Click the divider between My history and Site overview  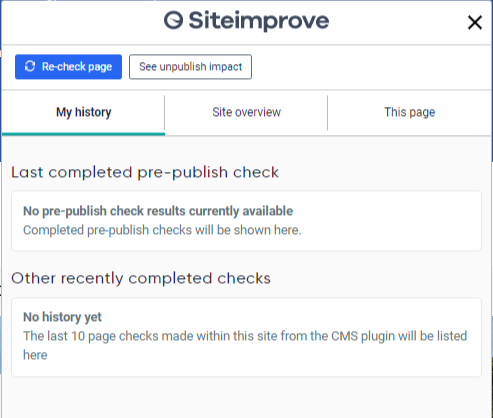point(165,112)
